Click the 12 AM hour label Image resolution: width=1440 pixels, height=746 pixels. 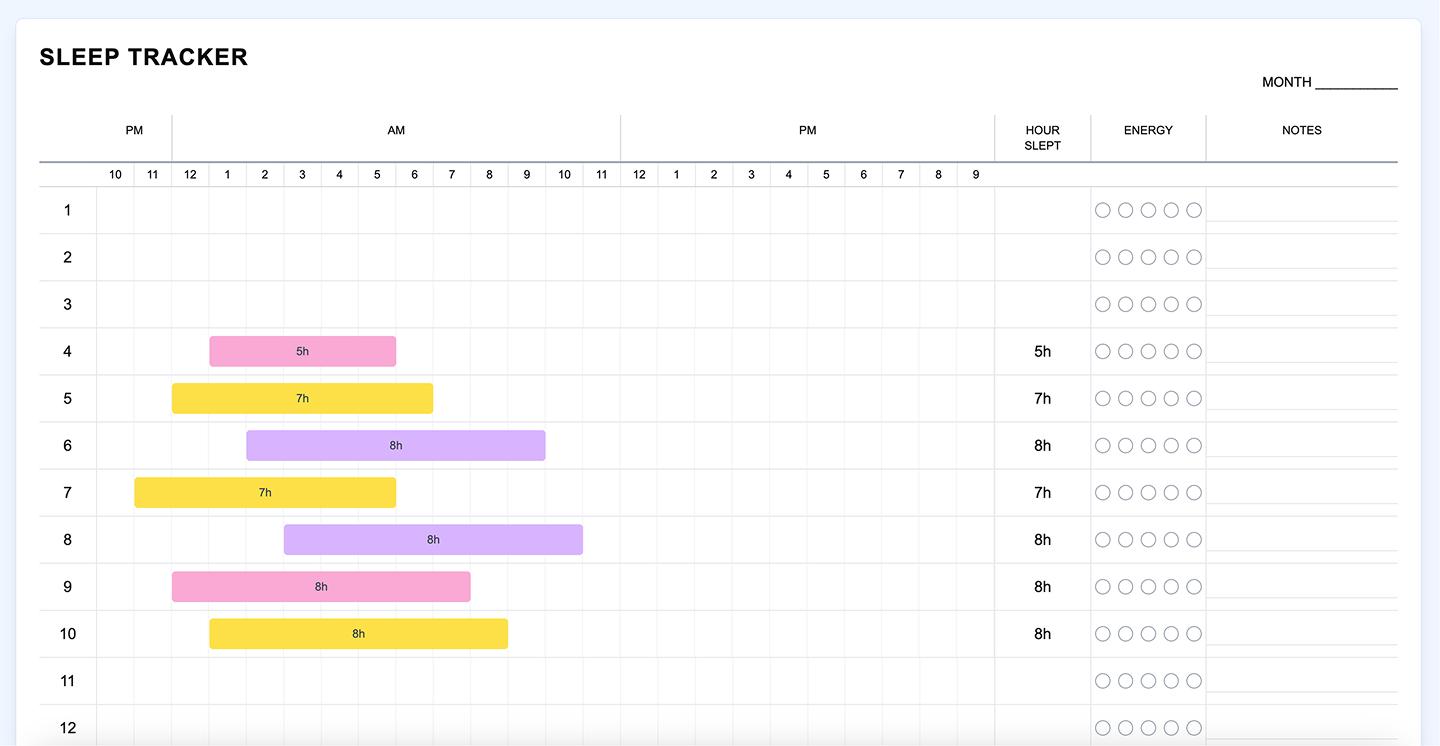point(190,175)
